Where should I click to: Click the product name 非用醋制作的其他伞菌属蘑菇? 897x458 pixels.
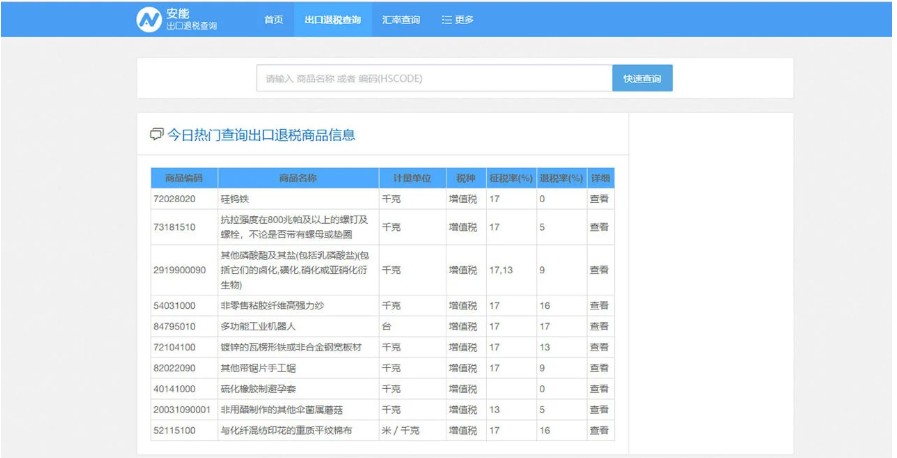(282, 410)
